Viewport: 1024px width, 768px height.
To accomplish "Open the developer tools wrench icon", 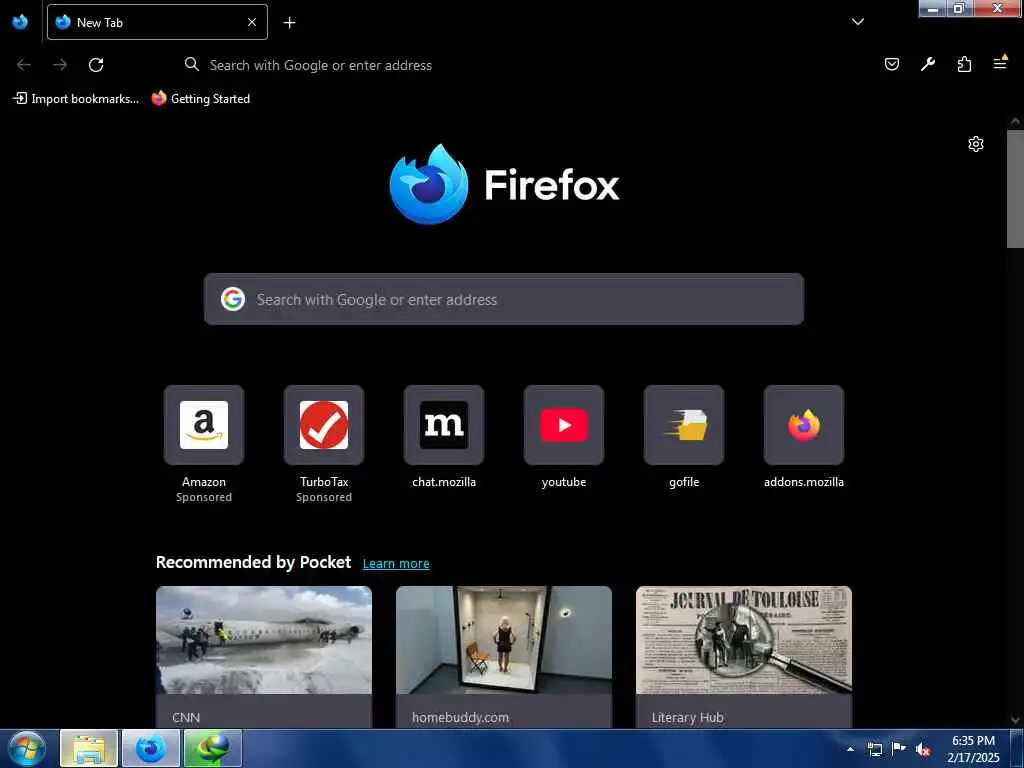I will 927,64.
